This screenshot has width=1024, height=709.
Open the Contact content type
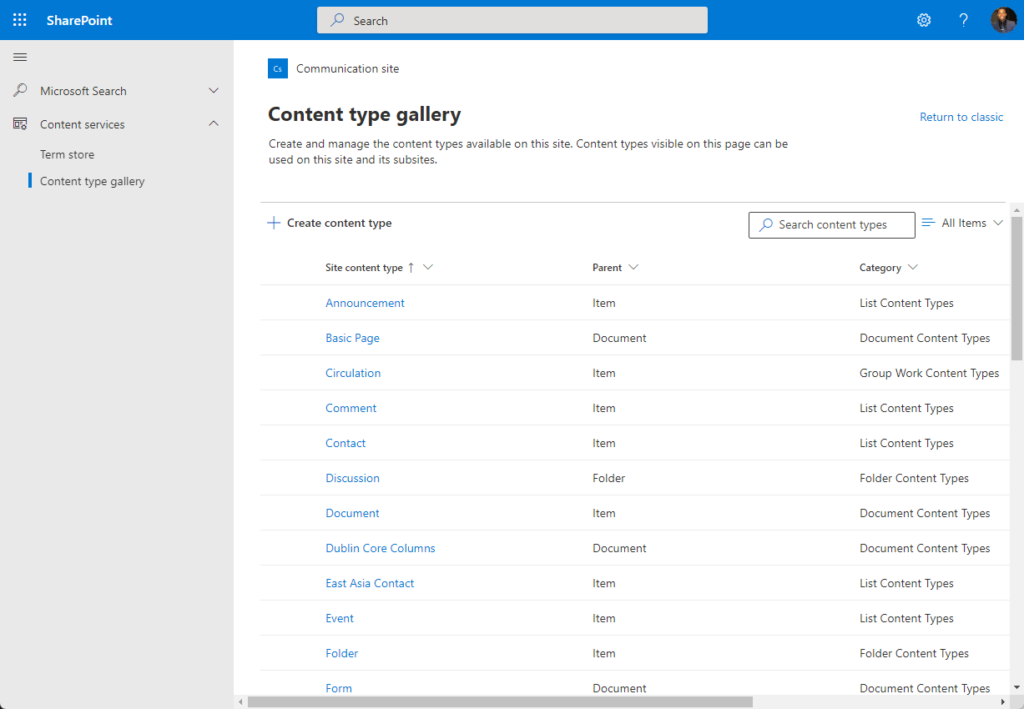(x=345, y=443)
